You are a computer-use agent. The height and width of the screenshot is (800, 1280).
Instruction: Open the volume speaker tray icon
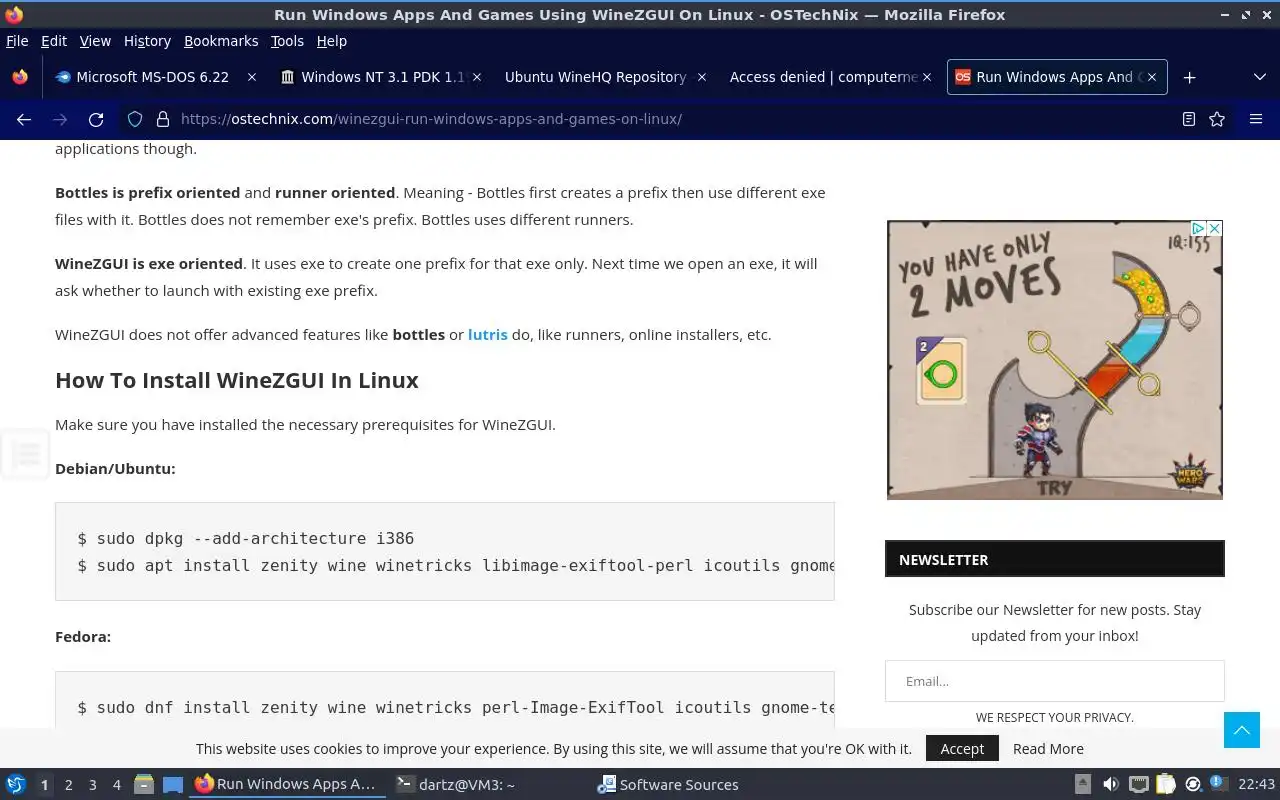(x=1110, y=784)
